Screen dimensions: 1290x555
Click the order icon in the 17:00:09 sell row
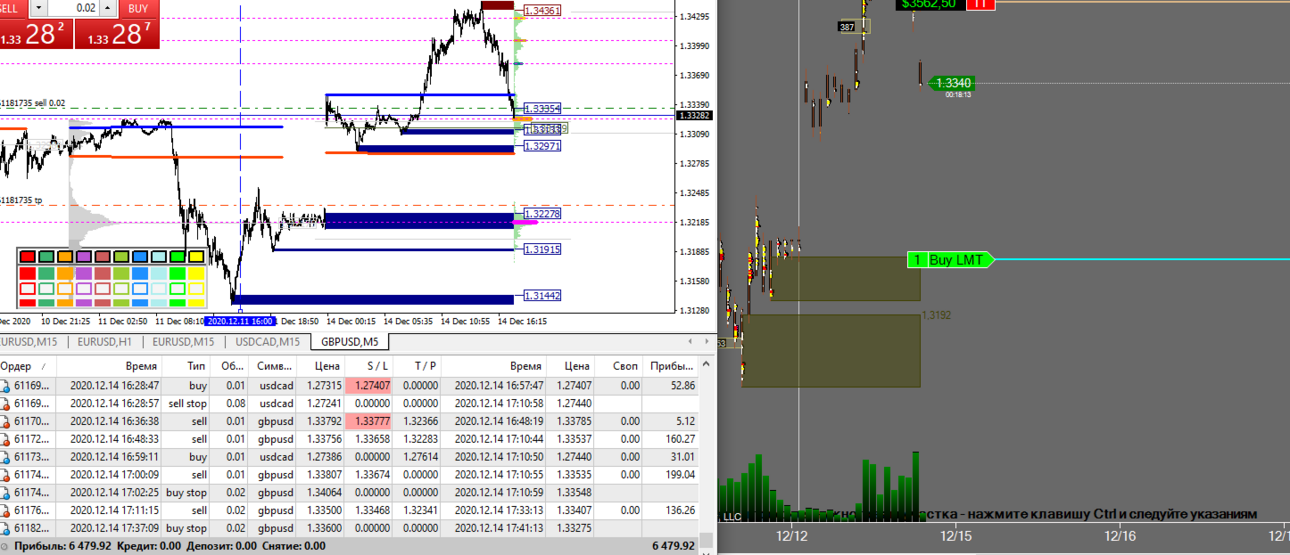point(5,475)
